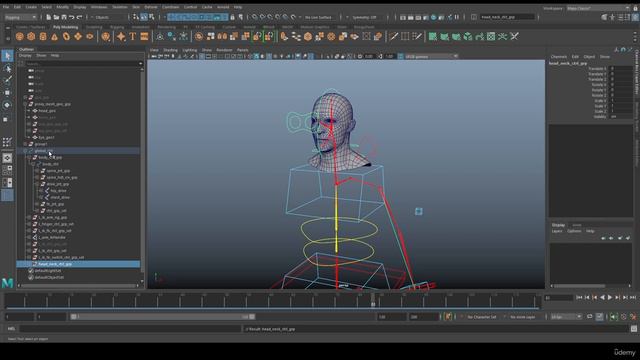Toggle select by component type mode
This screenshot has height=360, width=640.
152,17
